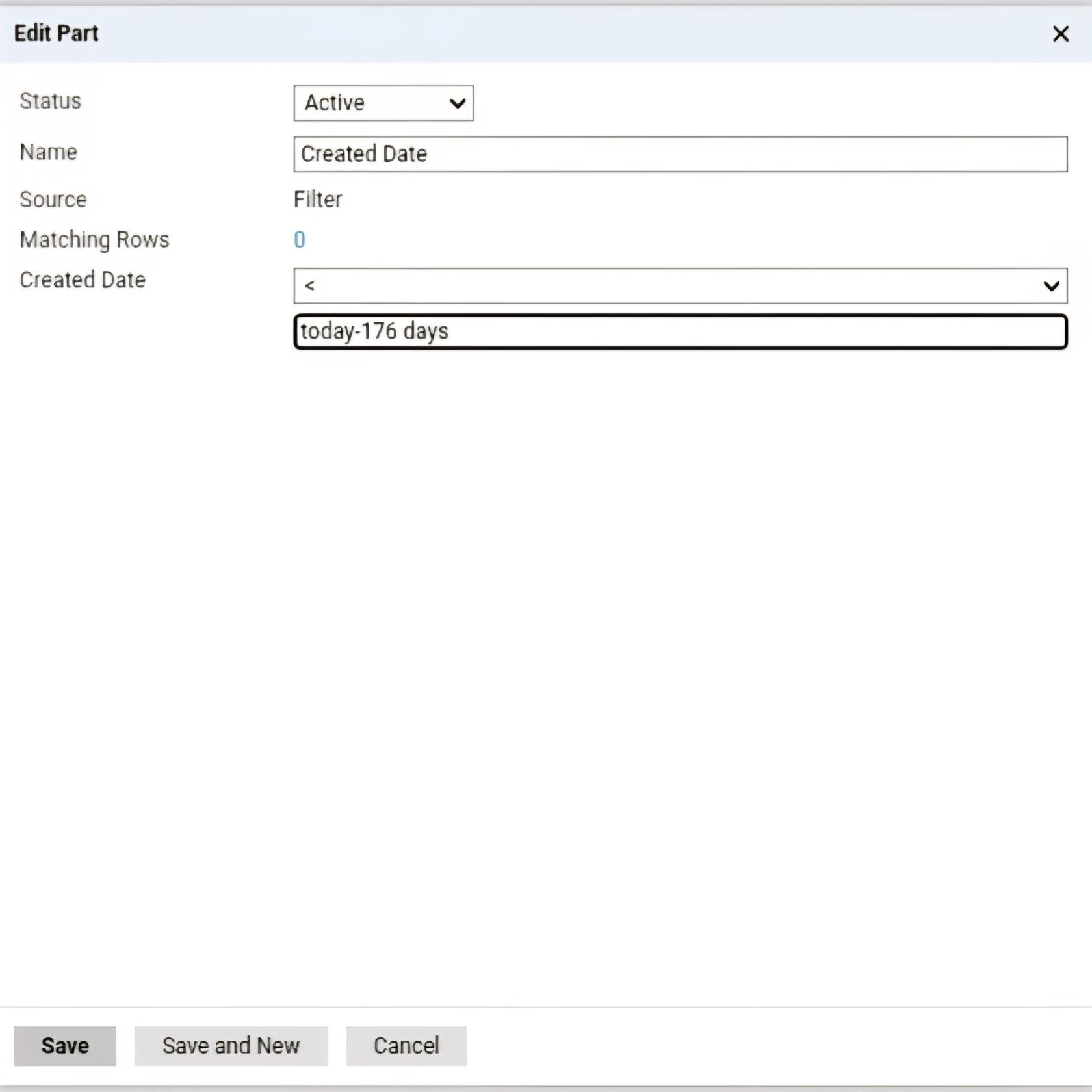Viewport: 1092px width, 1092px height.
Task: Select the Name field containing Created Date
Action: [x=680, y=154]
